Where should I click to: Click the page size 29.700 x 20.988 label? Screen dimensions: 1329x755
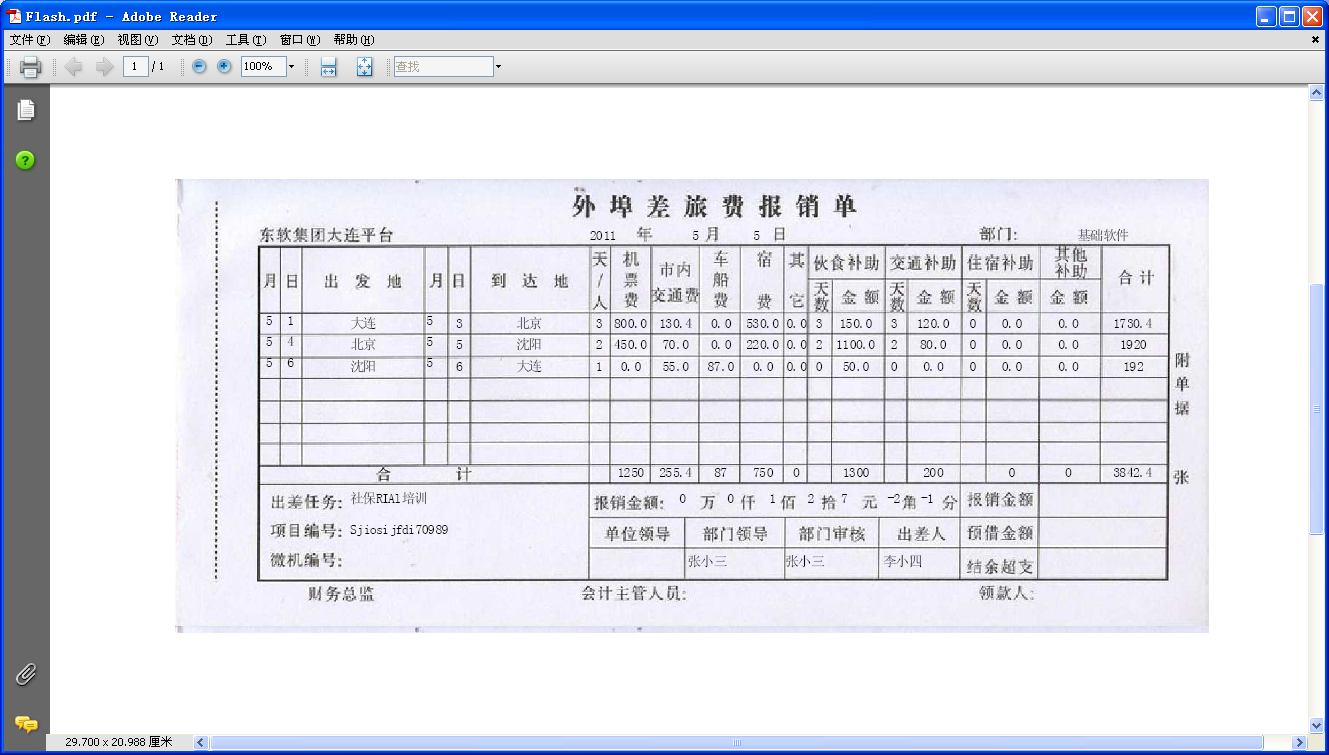tap(119, 742)
